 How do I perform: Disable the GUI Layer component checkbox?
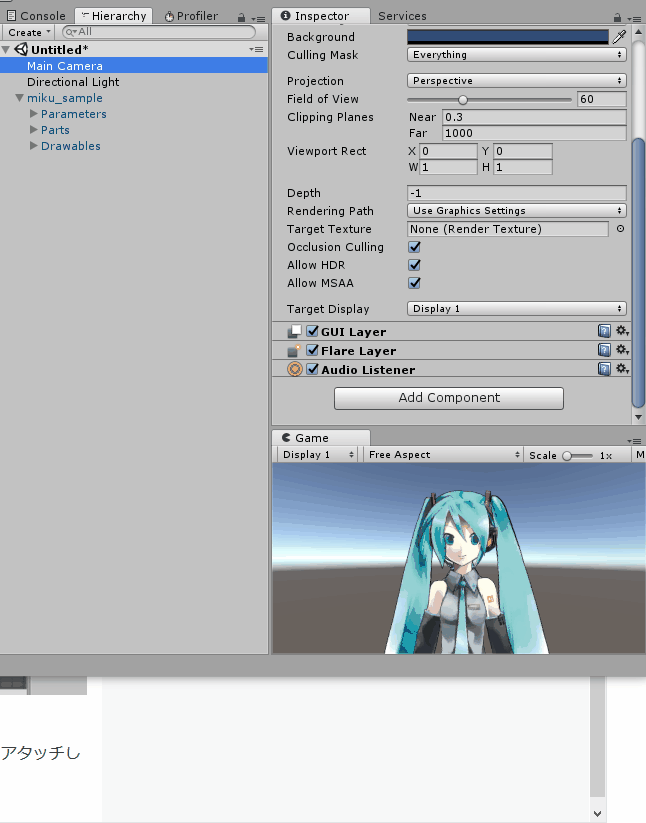[x=312, y=331]
